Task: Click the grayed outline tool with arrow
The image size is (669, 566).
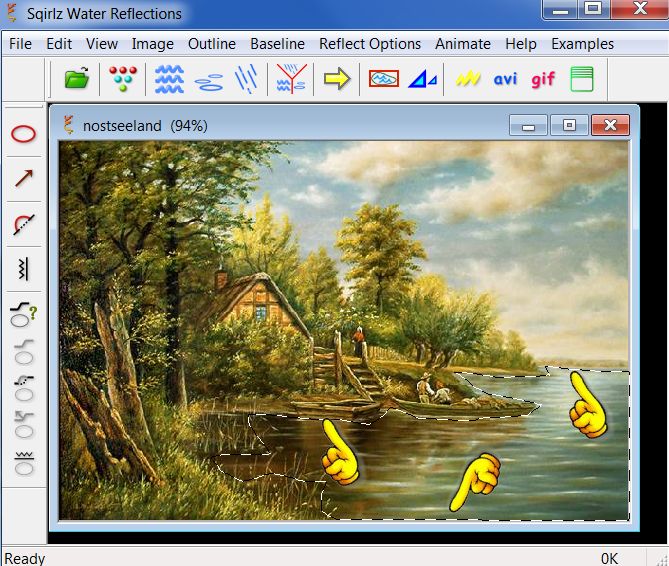Action: click(24, 425)
